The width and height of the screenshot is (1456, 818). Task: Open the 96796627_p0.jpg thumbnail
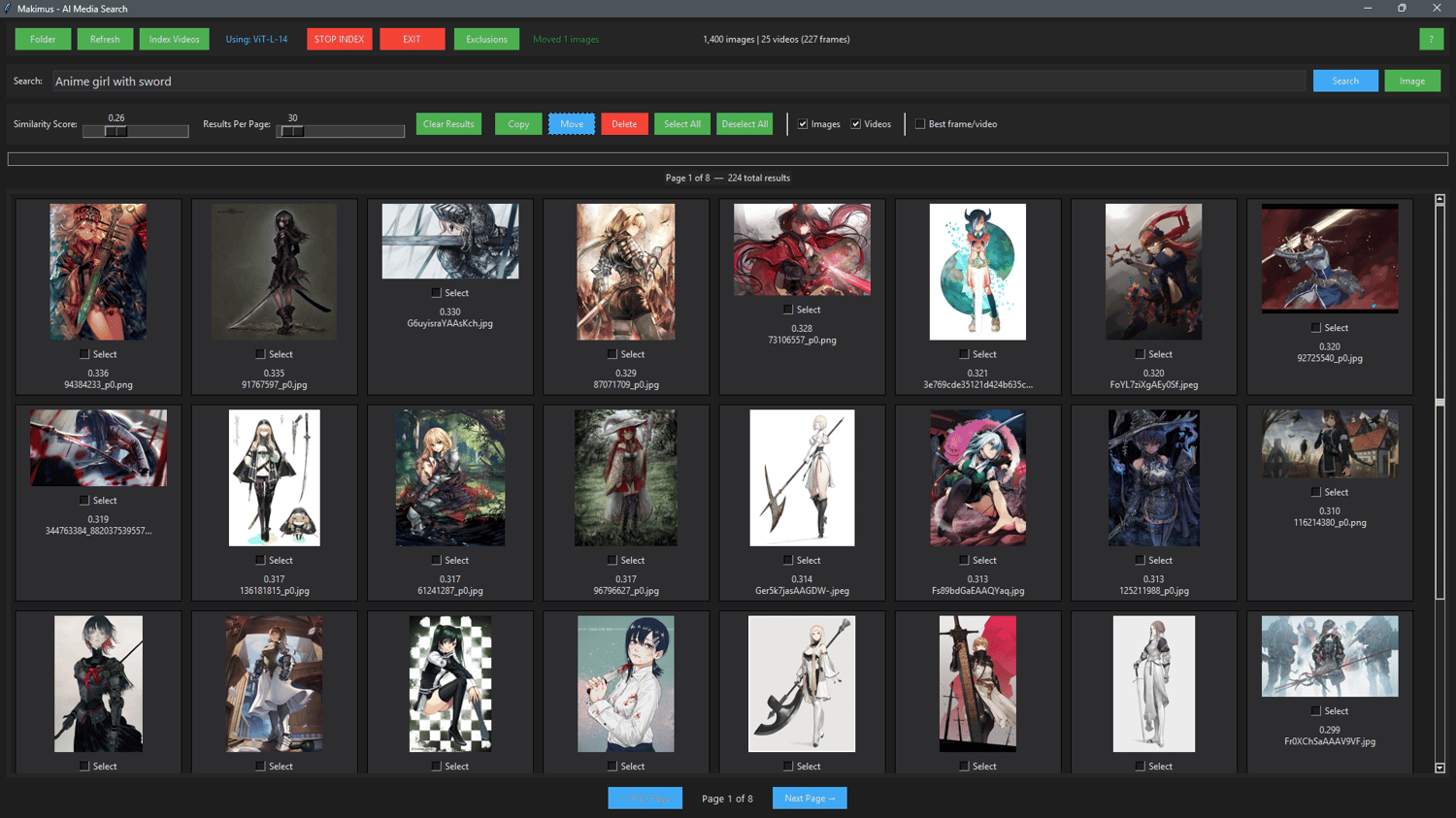coord(626,477)
